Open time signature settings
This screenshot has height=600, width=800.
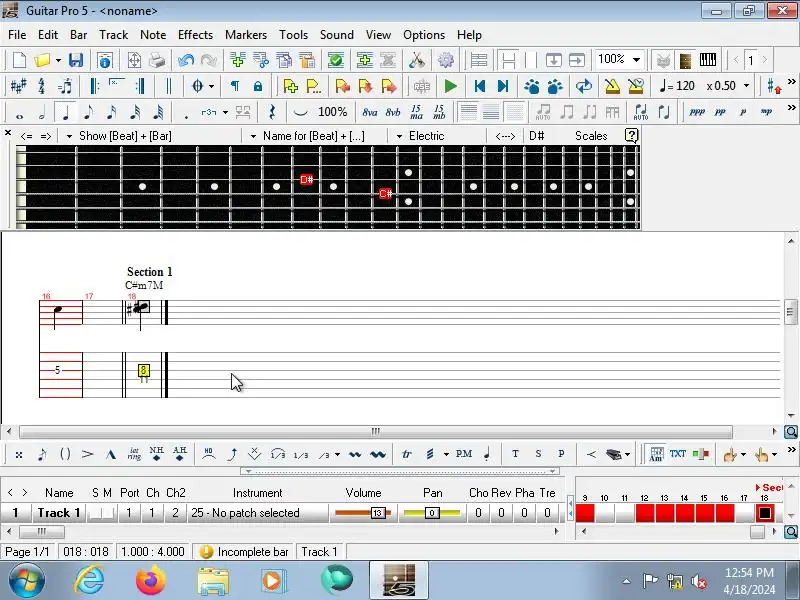point(41,86)
